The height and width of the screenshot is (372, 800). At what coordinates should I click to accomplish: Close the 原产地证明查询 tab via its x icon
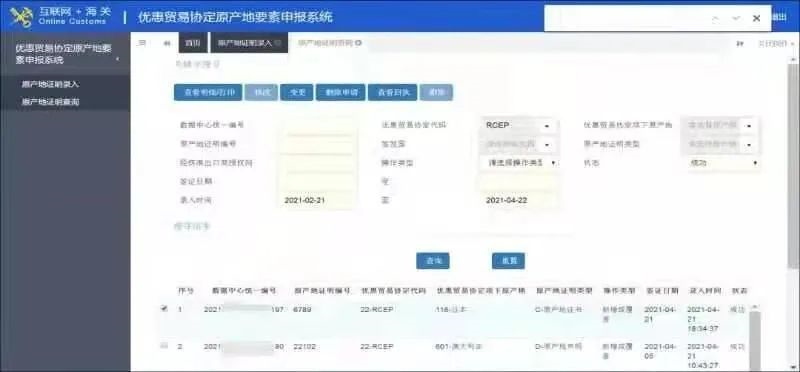pyautogui.click(x=359, y=43)
